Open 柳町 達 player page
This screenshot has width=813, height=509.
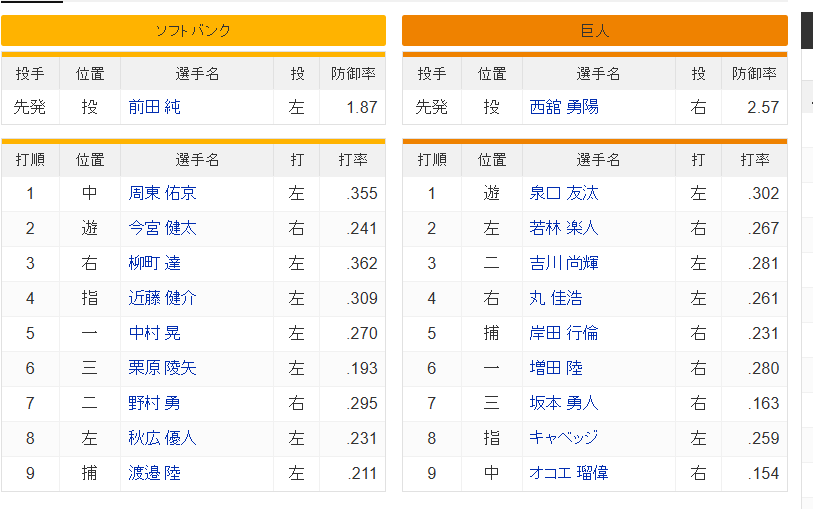click(x=154, y=263)
